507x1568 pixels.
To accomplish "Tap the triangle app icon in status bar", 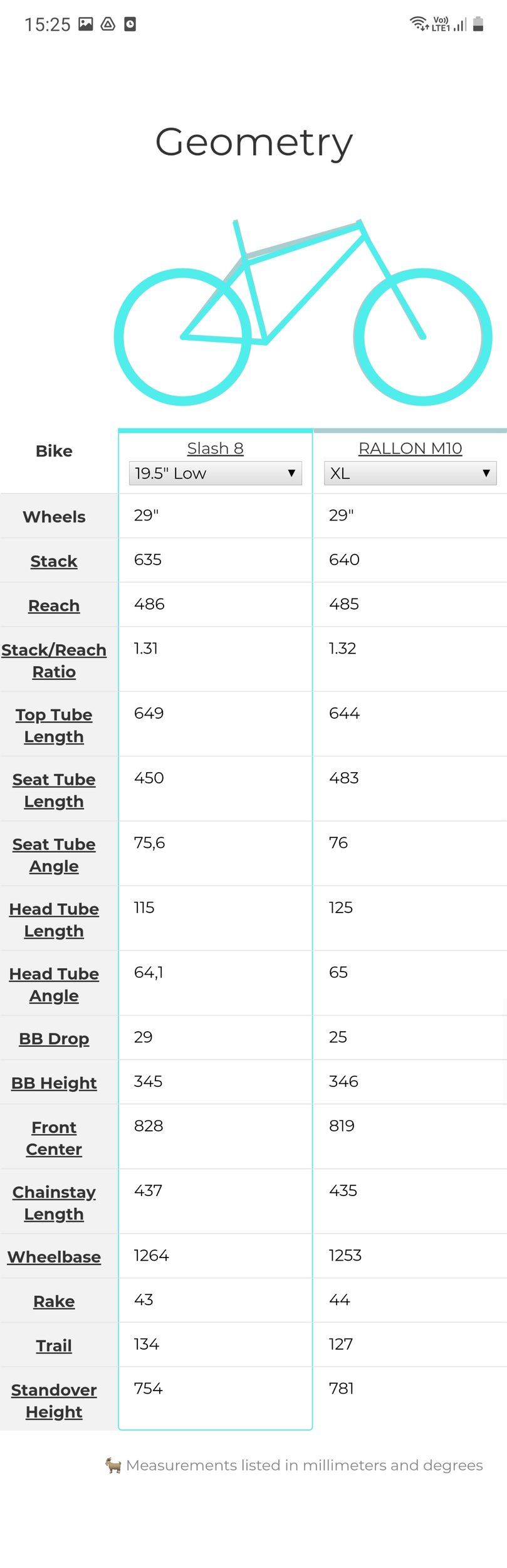I will (108, 24).
